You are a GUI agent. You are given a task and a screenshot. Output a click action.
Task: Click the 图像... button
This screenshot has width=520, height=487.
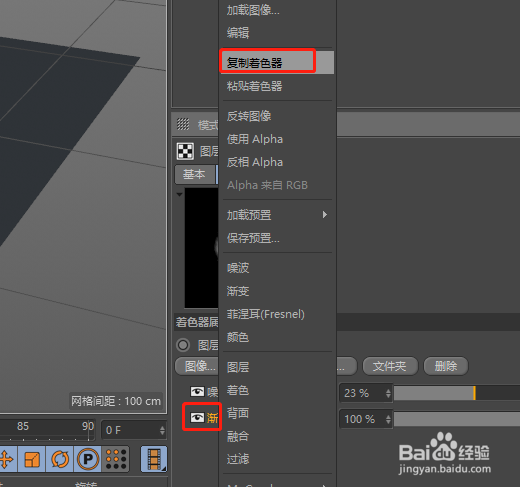[197, 366]
